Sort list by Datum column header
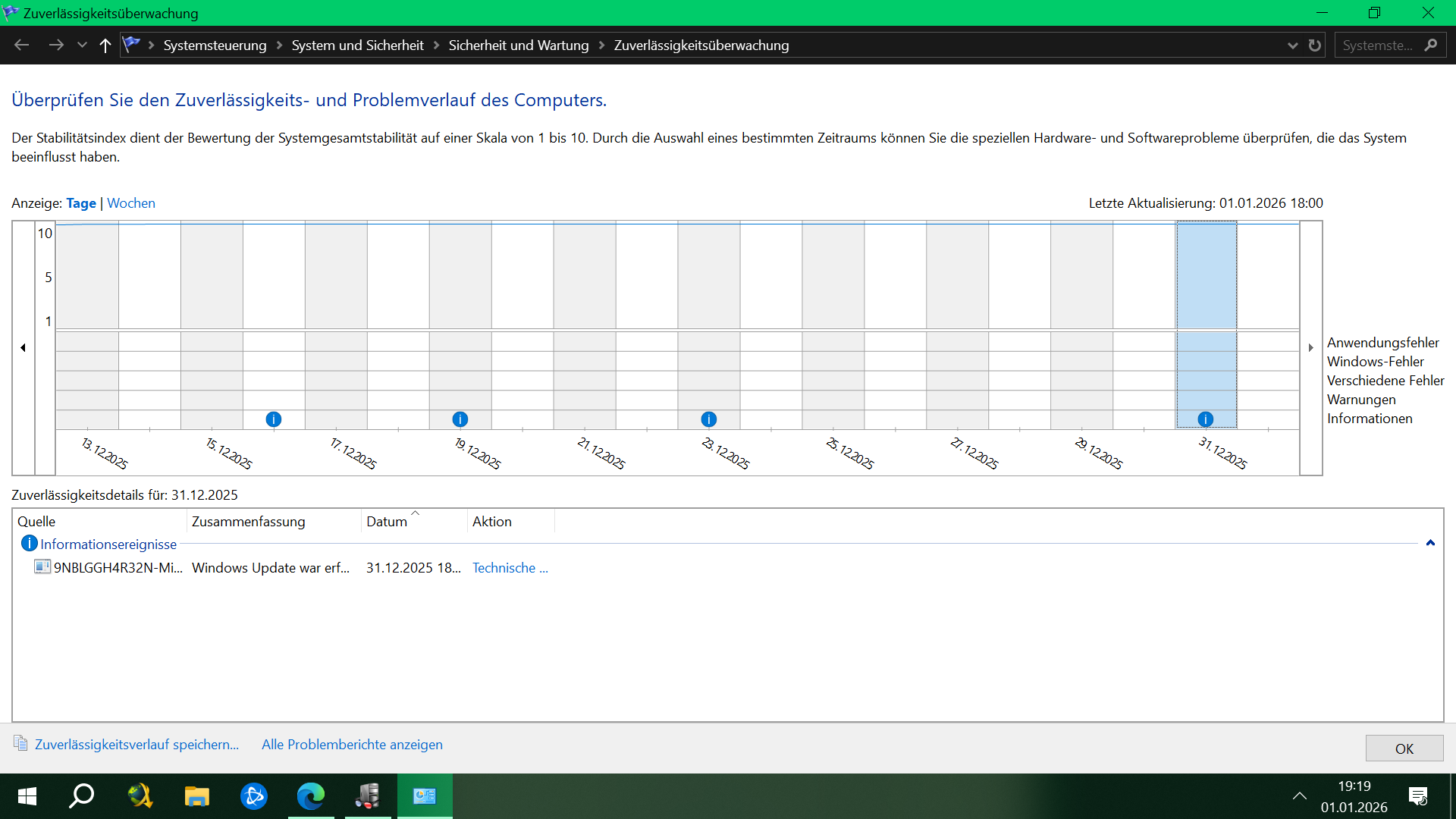Screen dimensions: 1456x819 (x=387, y=522)
